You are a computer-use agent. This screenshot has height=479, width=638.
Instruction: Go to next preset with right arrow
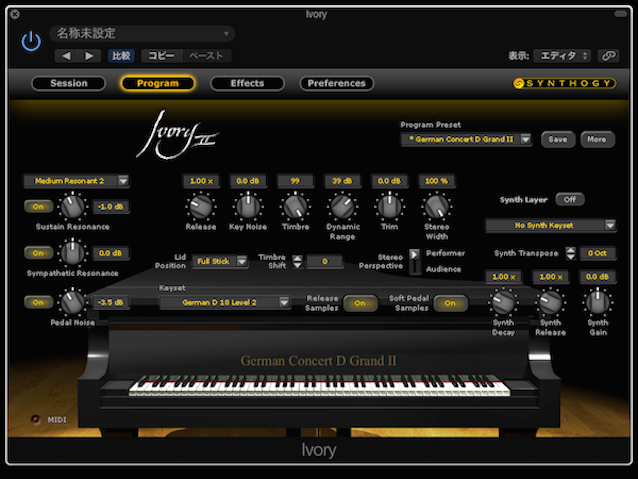click(x=90, y=56)
